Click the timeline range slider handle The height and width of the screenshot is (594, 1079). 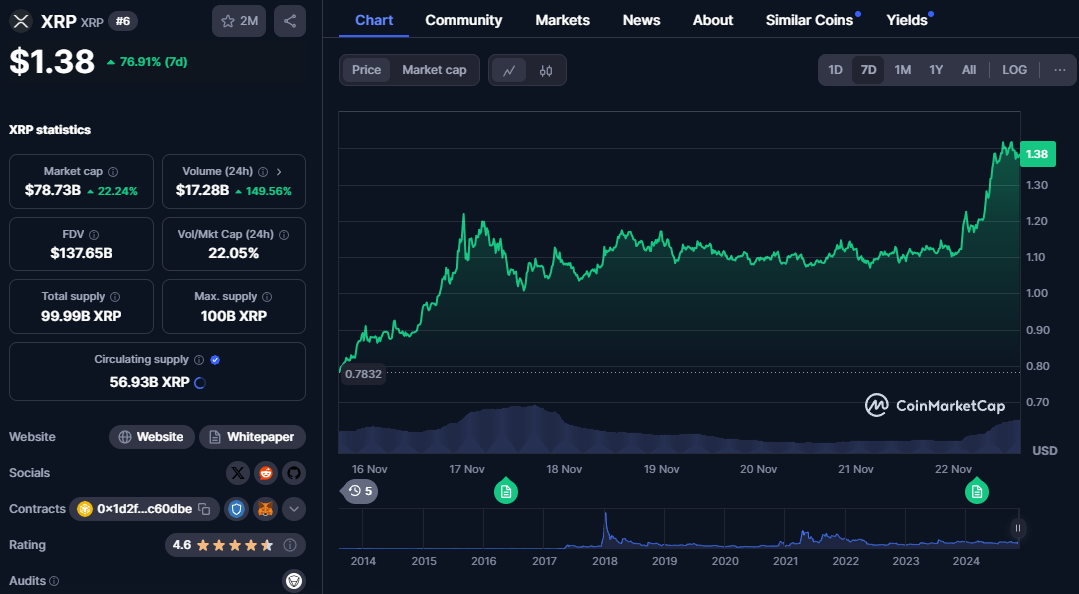coord(1017,528)
